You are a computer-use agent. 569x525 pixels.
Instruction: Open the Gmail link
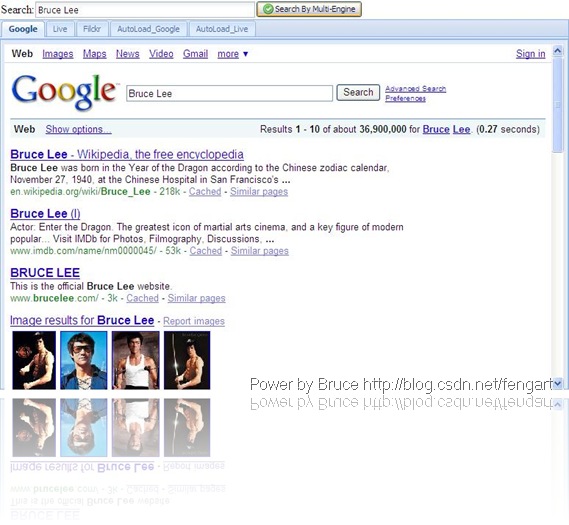[x=195, y=54]
